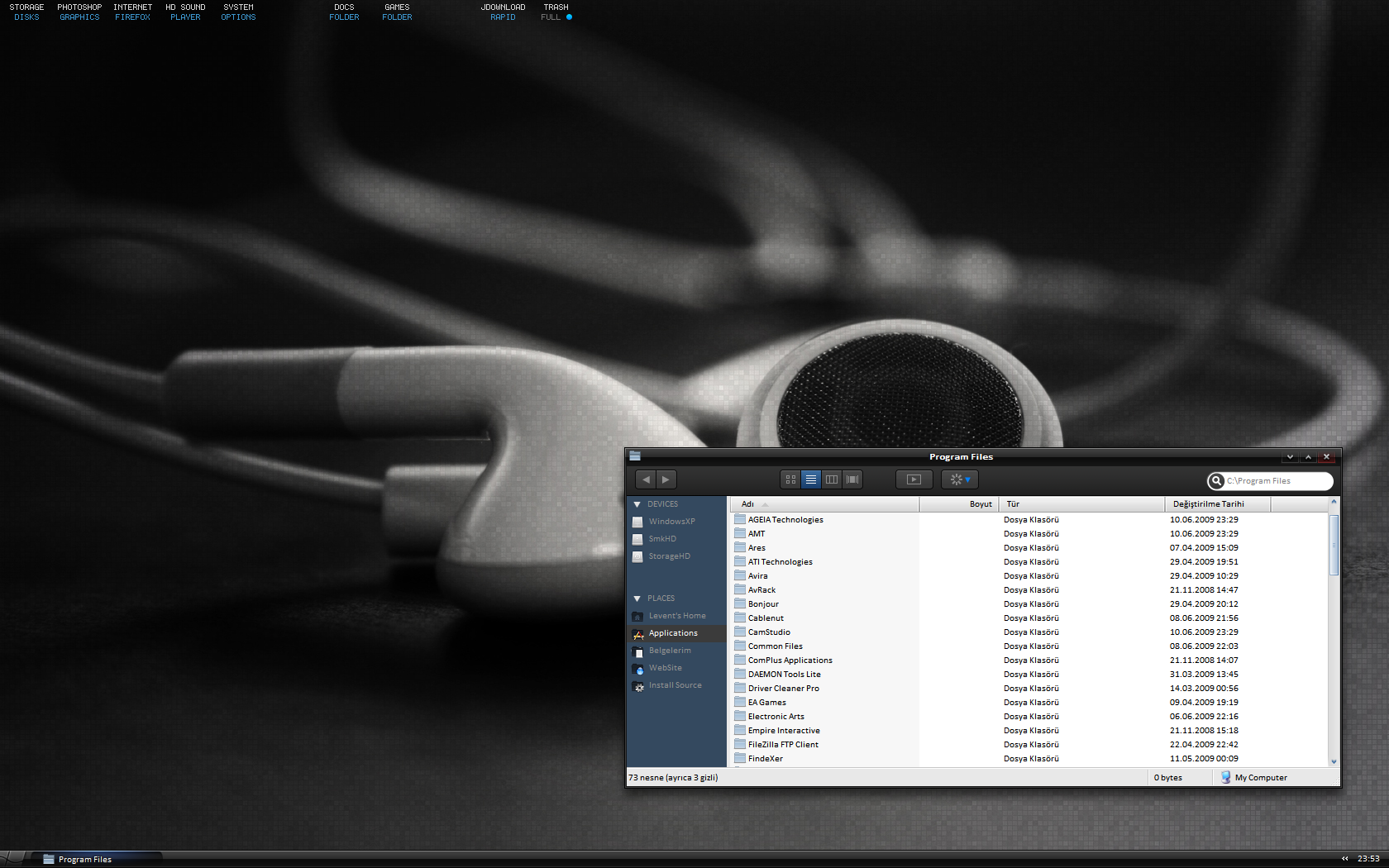This screenshot has height=868, width=1389.
Task: Click the Program Files window title icon
Action: click(635, 456)
